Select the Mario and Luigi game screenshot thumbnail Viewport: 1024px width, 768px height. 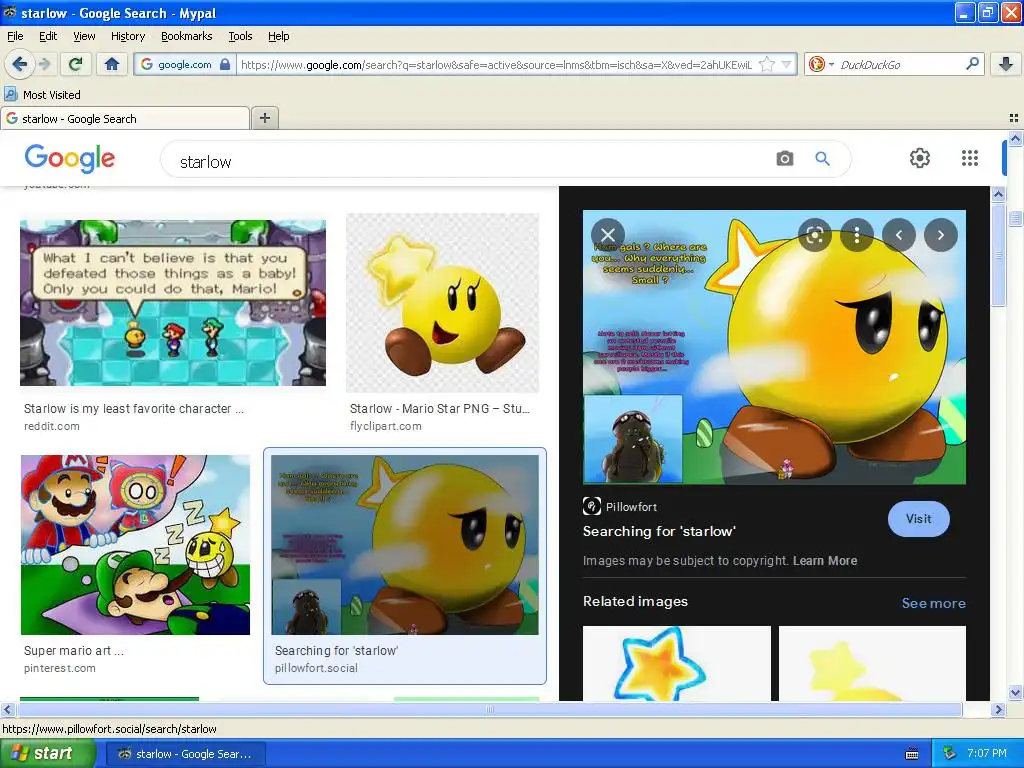pyautogui.click(x=173, y=303)
